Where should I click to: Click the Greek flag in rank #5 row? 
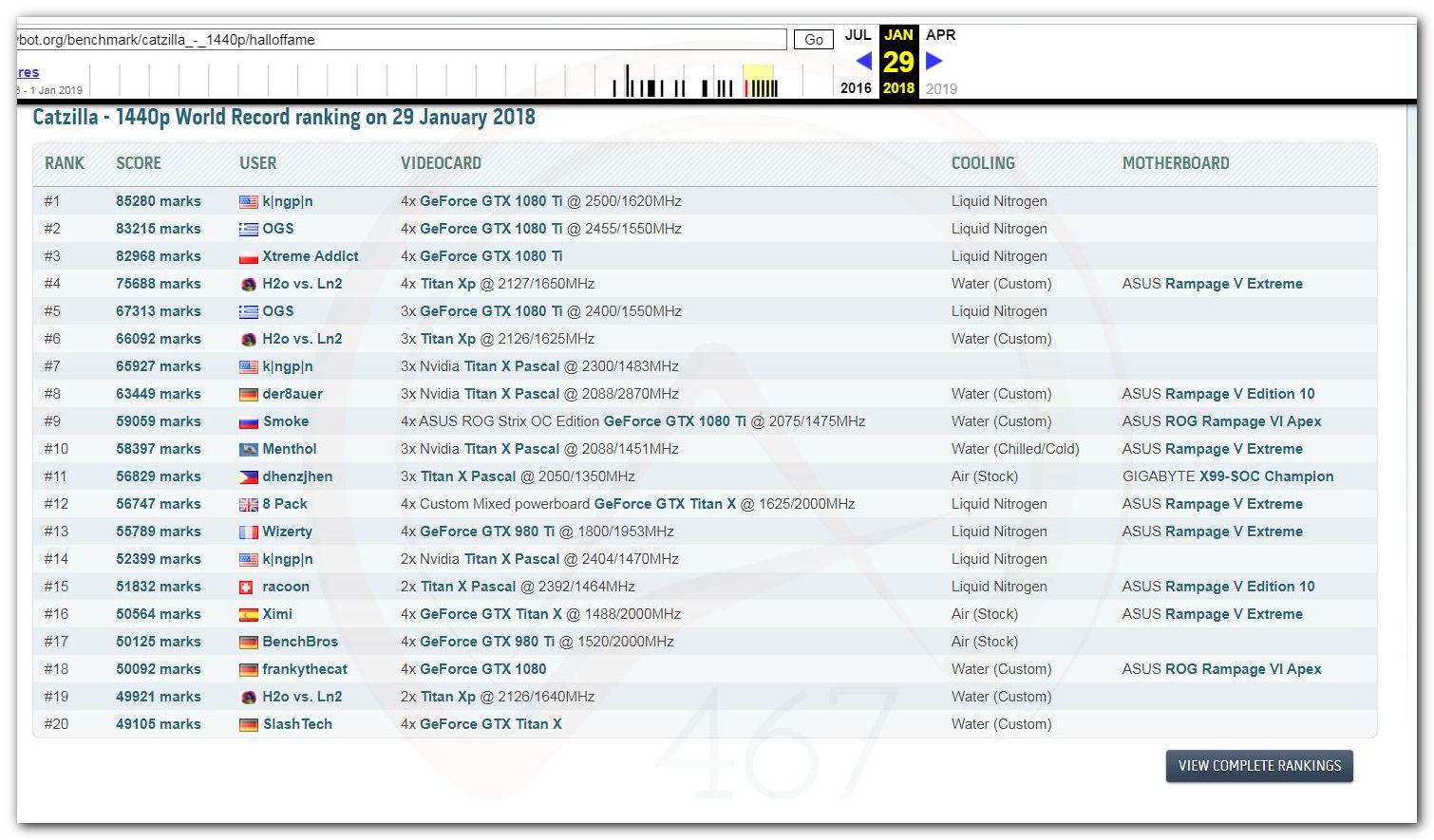point(249,312)
